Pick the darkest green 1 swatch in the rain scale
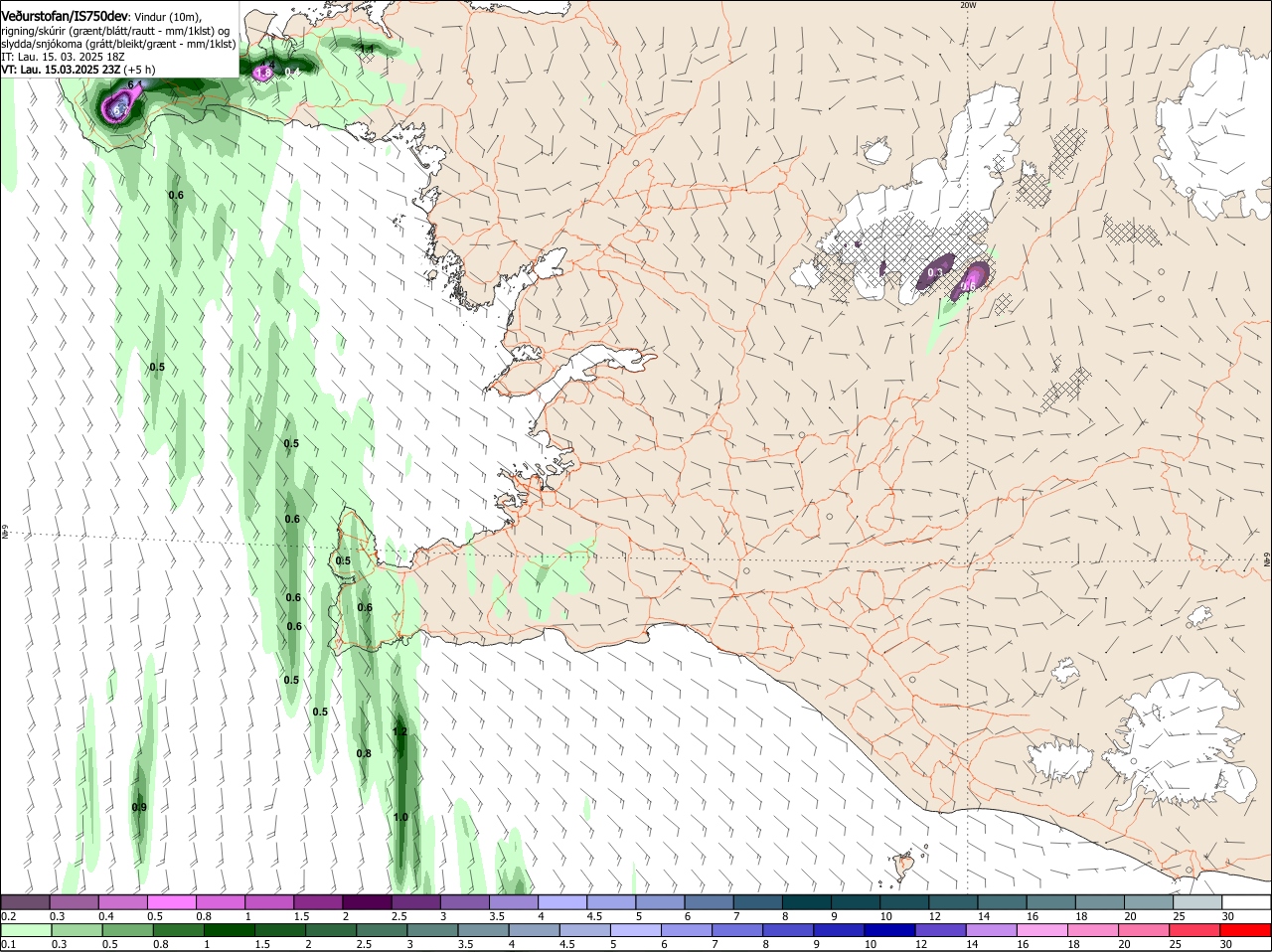The image size is (1272, 952). 230,930
